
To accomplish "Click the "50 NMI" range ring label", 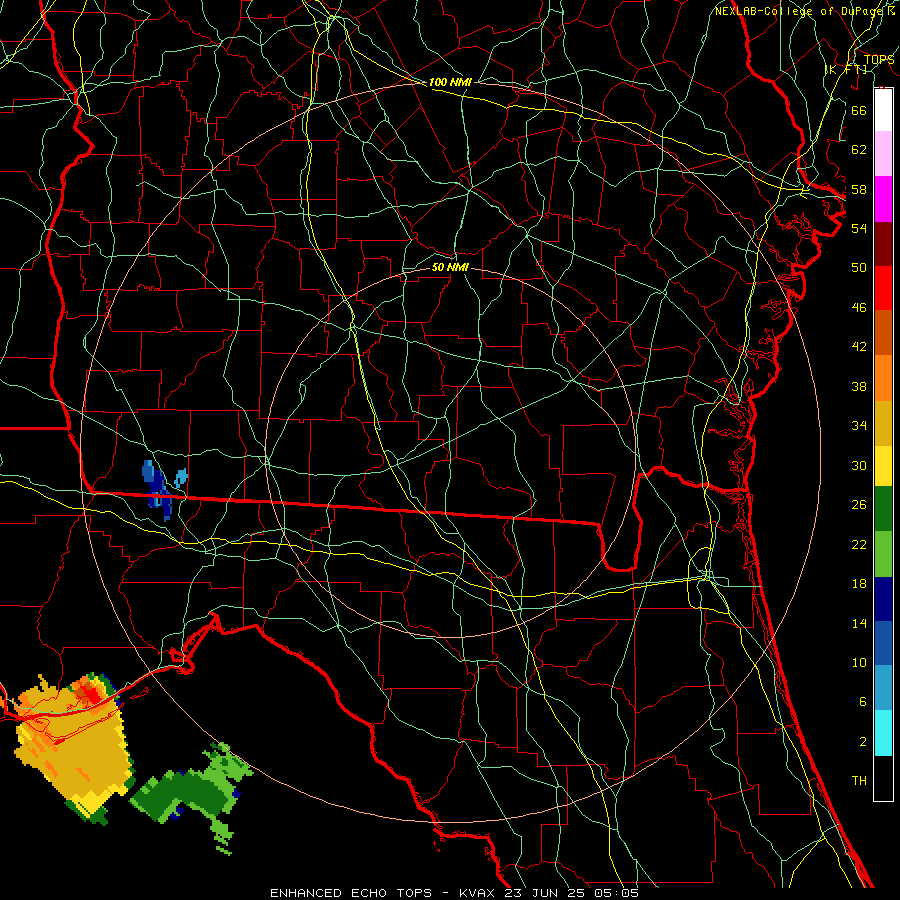I will pos(450,267).
